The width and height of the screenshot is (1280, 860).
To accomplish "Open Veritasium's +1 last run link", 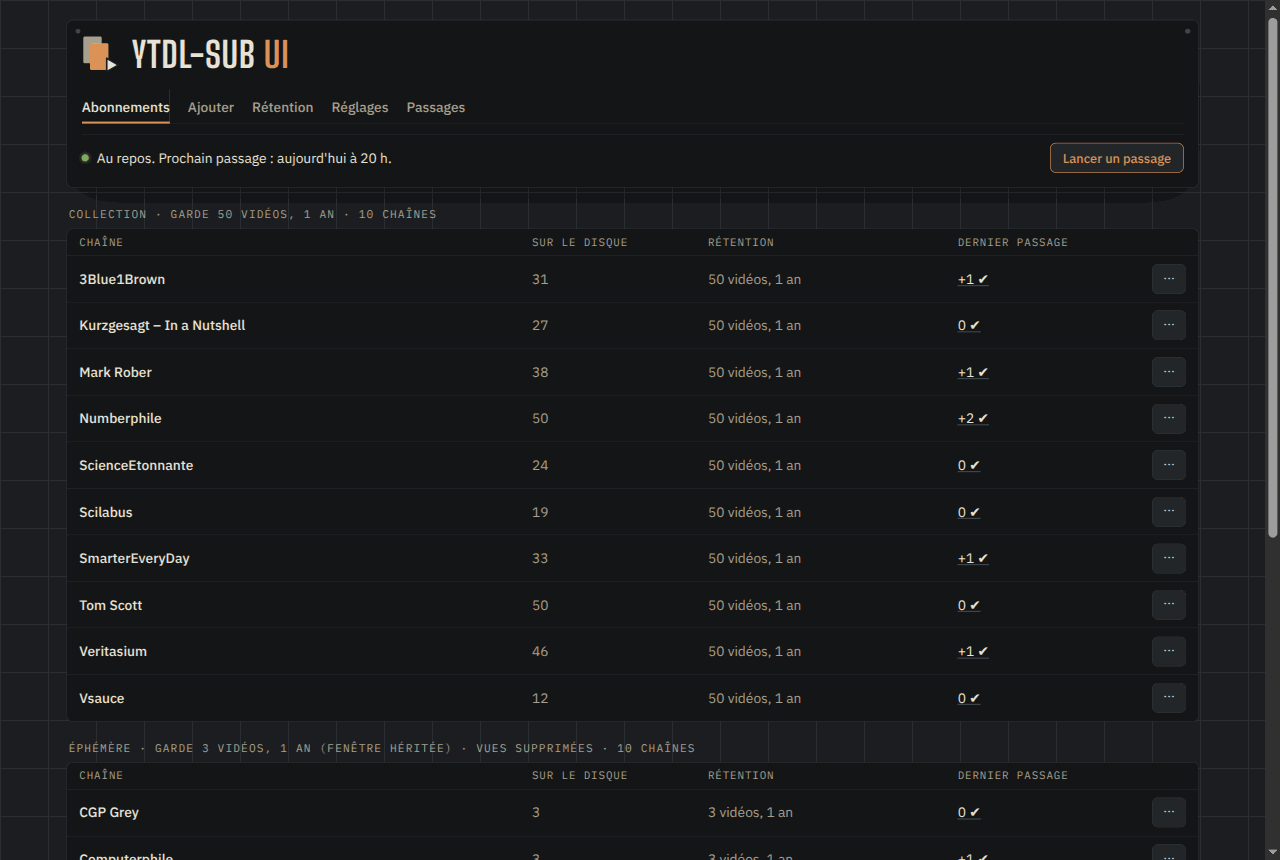I will pos(973,651).
